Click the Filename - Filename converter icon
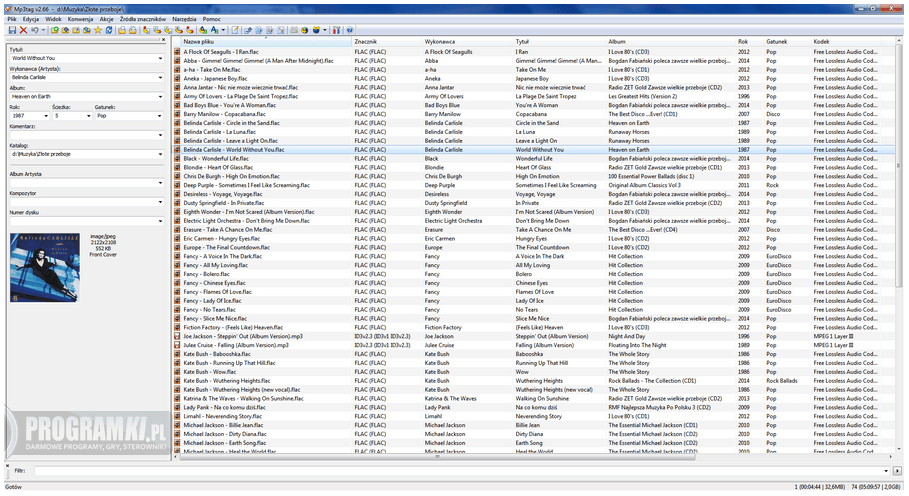 (168, 30)
